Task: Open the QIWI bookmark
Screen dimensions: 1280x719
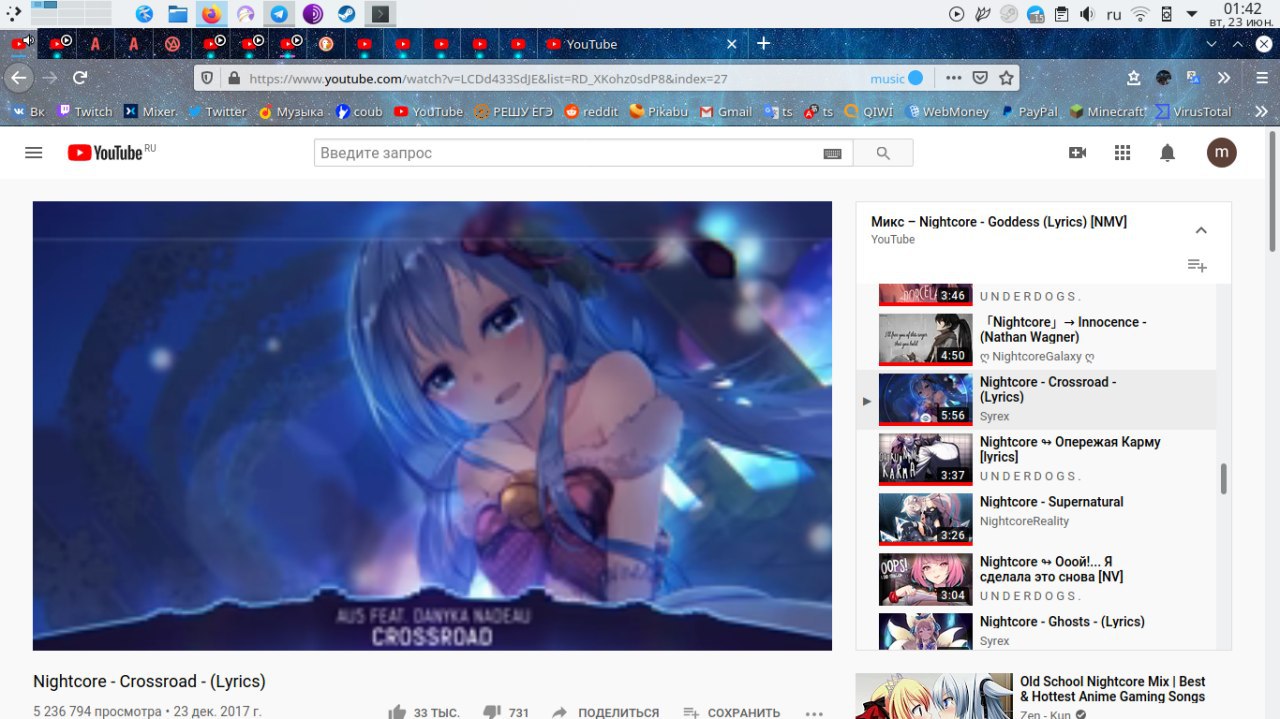Action: (x=868, y=111)
